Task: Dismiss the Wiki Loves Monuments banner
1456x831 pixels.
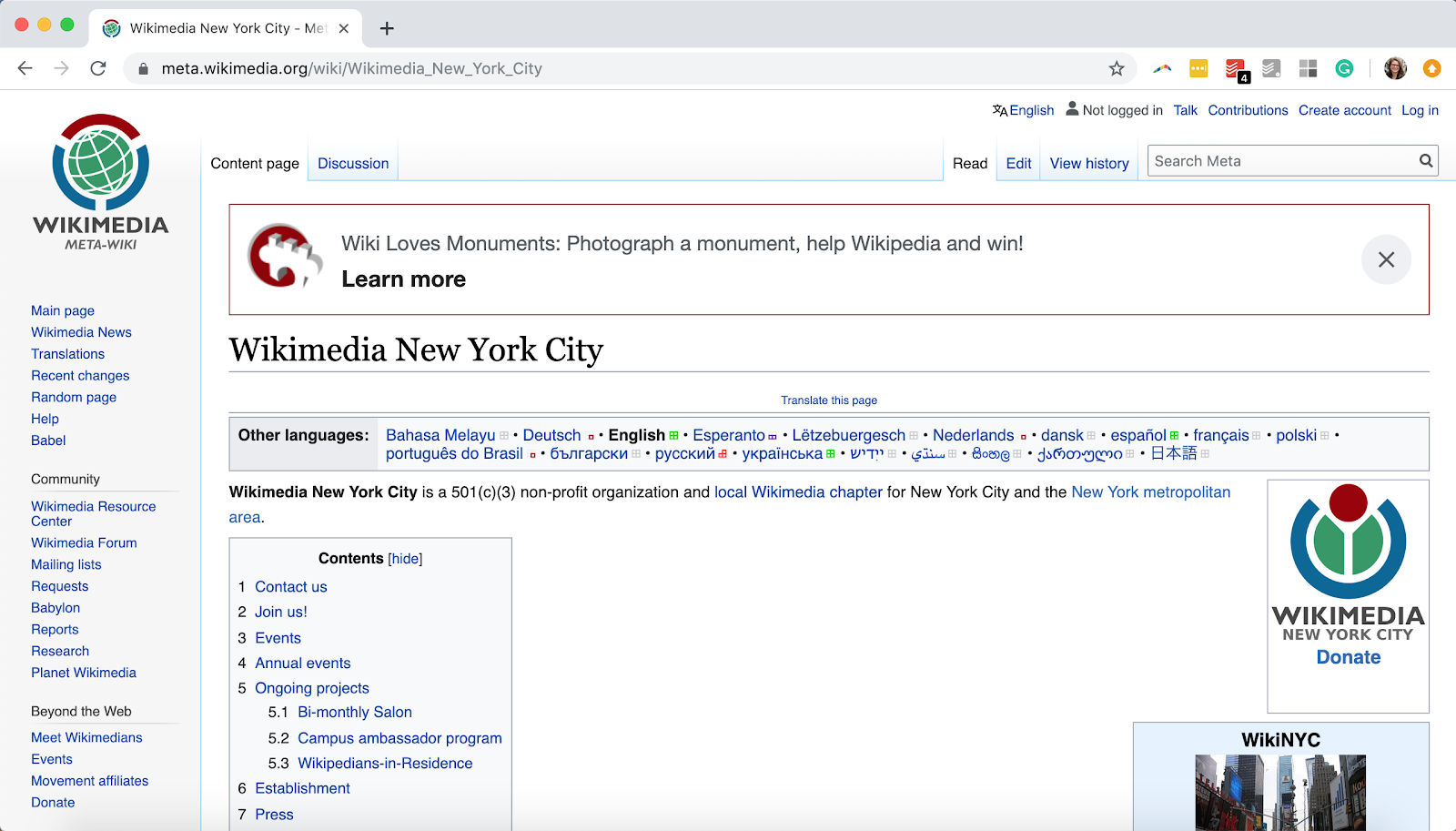Action: point(1386,259)
